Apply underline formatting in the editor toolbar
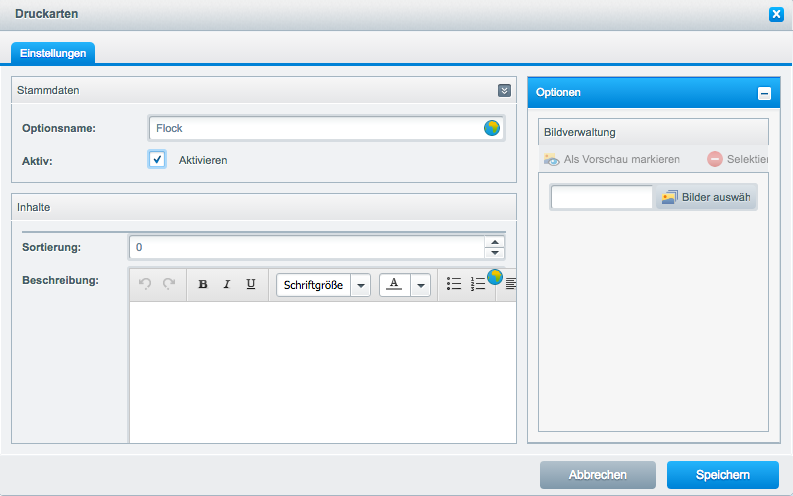 pyautogui.click(x=251, y=285)
